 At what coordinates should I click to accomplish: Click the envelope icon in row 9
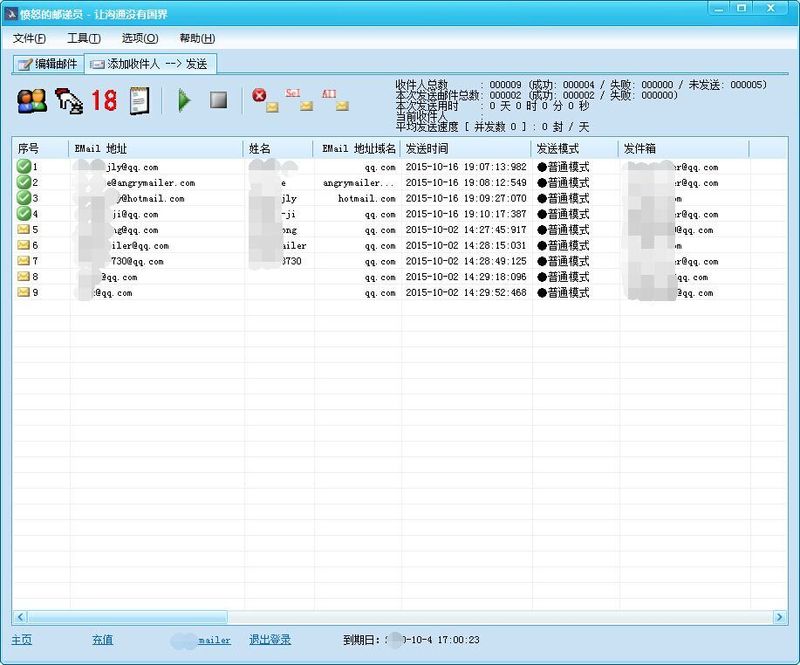[23, 292]
